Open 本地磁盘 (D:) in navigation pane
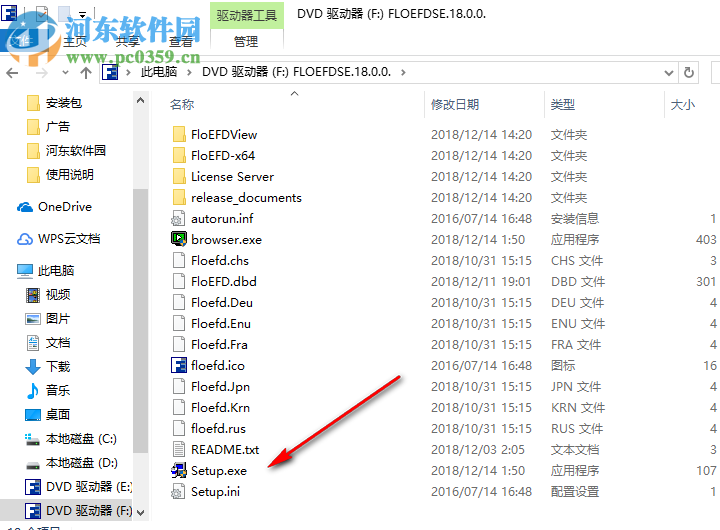 click(82, 462)
